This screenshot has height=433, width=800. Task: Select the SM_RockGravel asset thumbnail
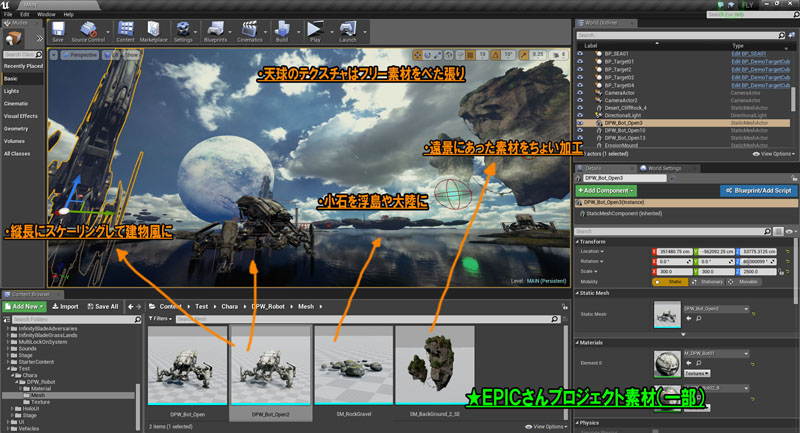(x=354, y=366)
